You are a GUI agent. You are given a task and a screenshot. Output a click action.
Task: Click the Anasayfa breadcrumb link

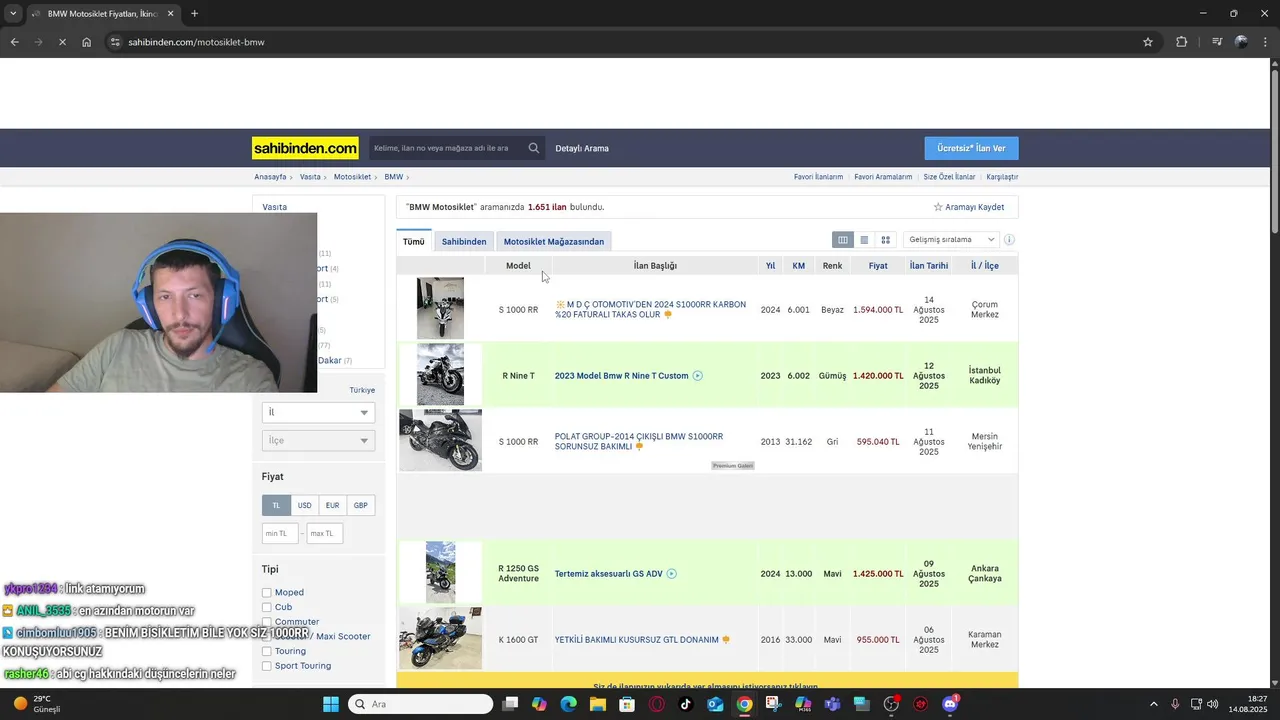click(x=270, y=177)
